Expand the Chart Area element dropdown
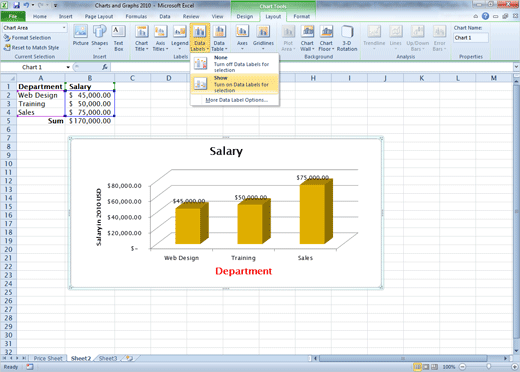Image resolution: width=520 pixels, height=372 pixels. pyautogui.click(x=64, y=28)
